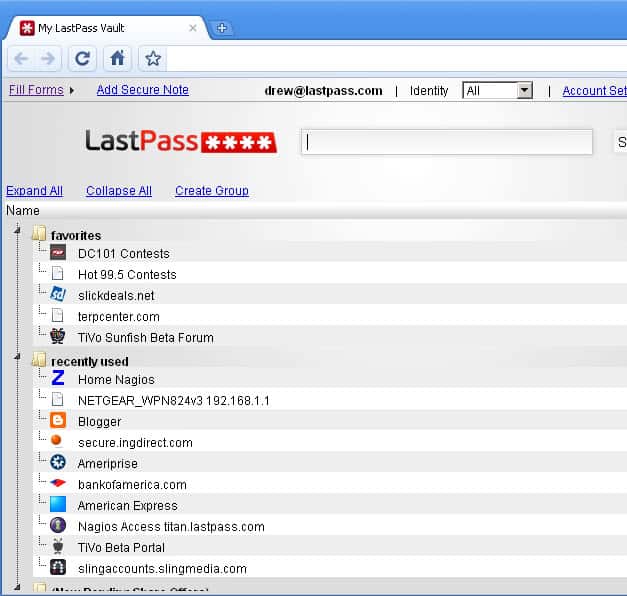Screen dimensions: 627x596
Task: Open a new tab with plus button
Action: (x=222, y=28)
